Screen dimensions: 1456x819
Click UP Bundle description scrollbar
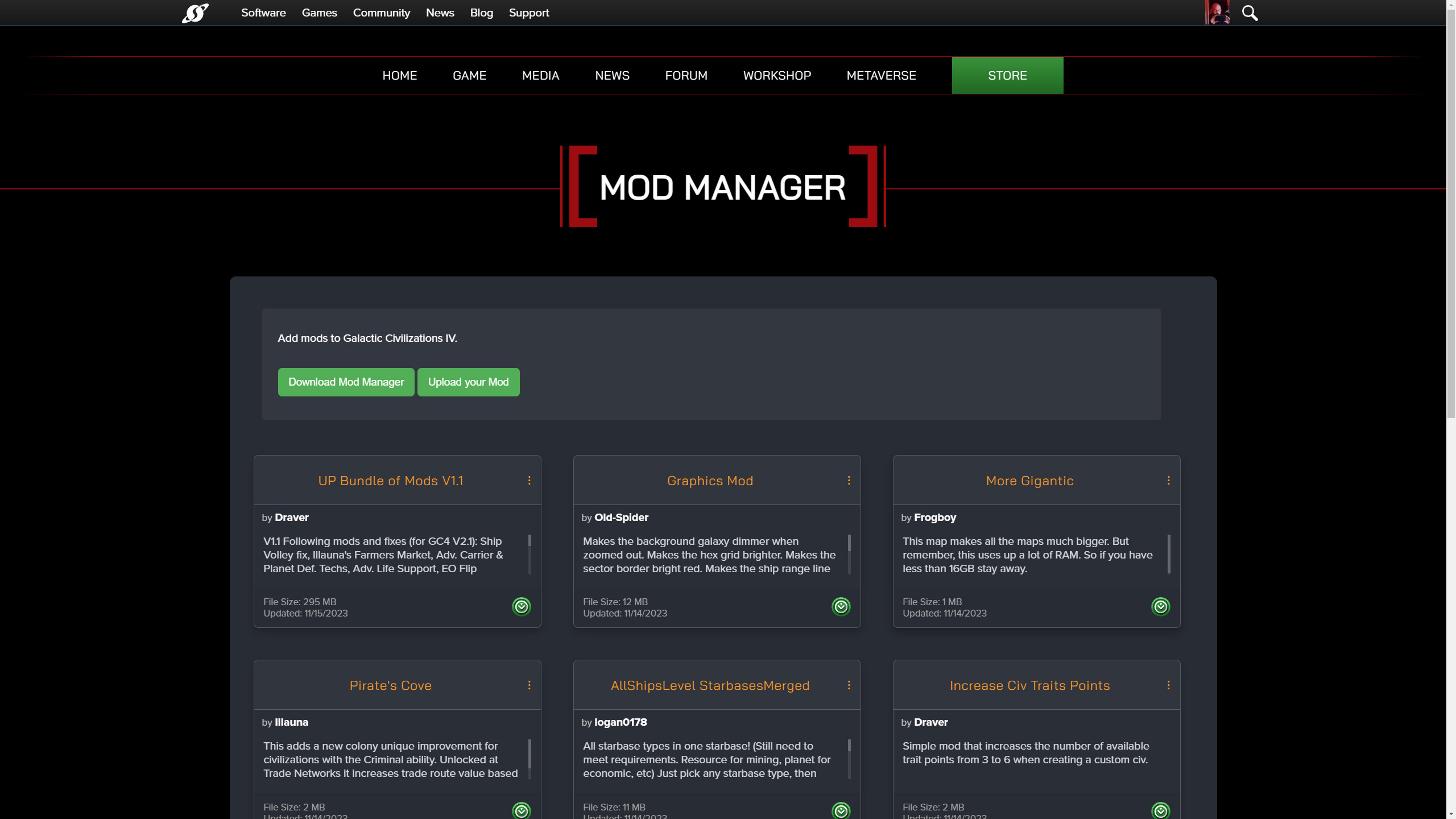pyautogui.click(x=530, y=555)
